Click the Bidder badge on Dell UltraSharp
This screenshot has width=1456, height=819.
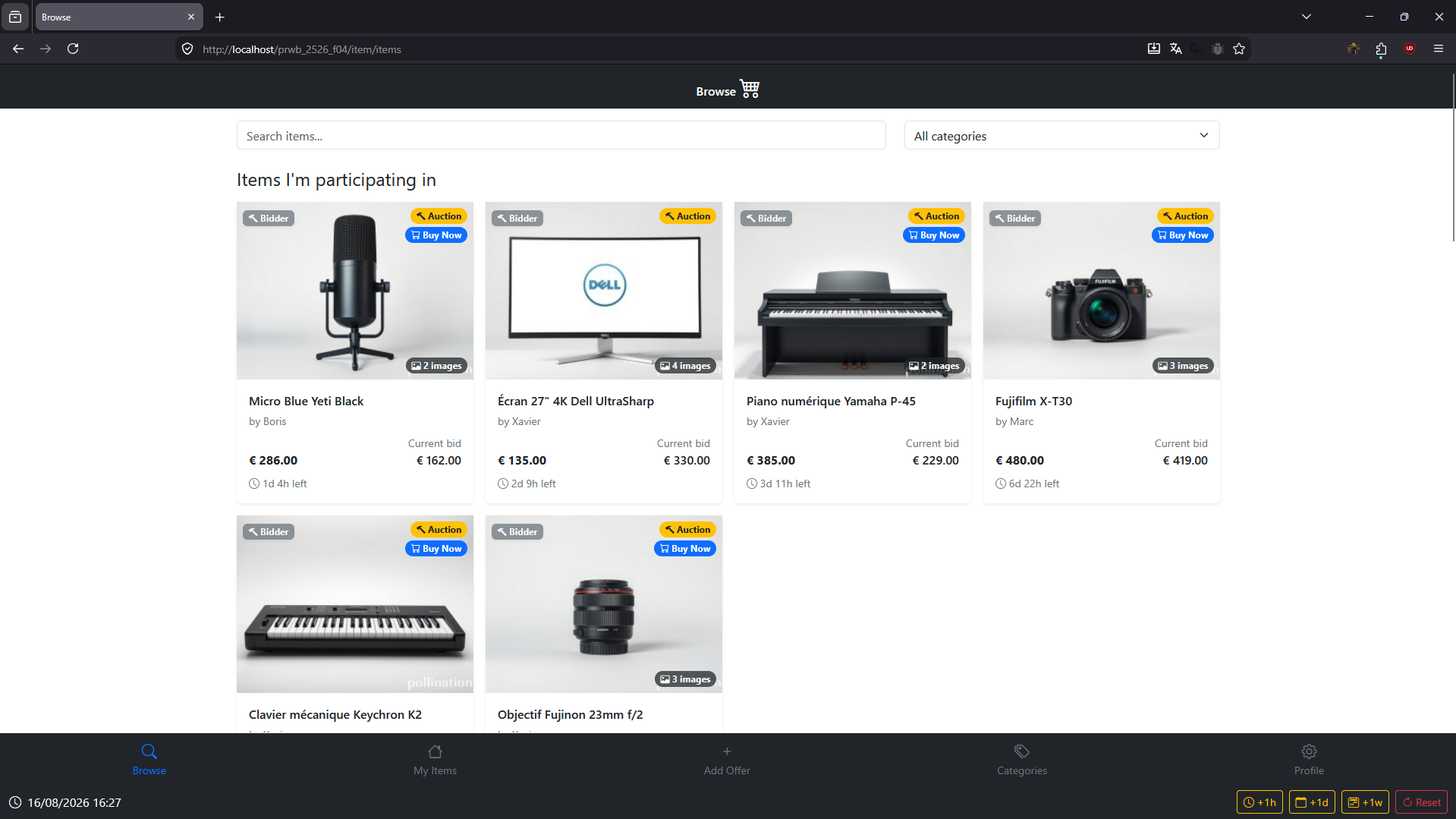(x=517, y=219)
